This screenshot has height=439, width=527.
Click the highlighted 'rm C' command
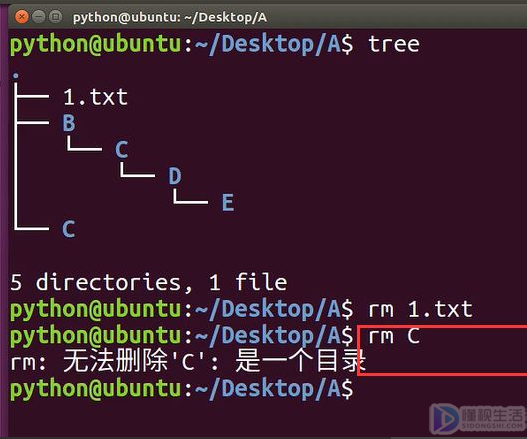[394, 336]
